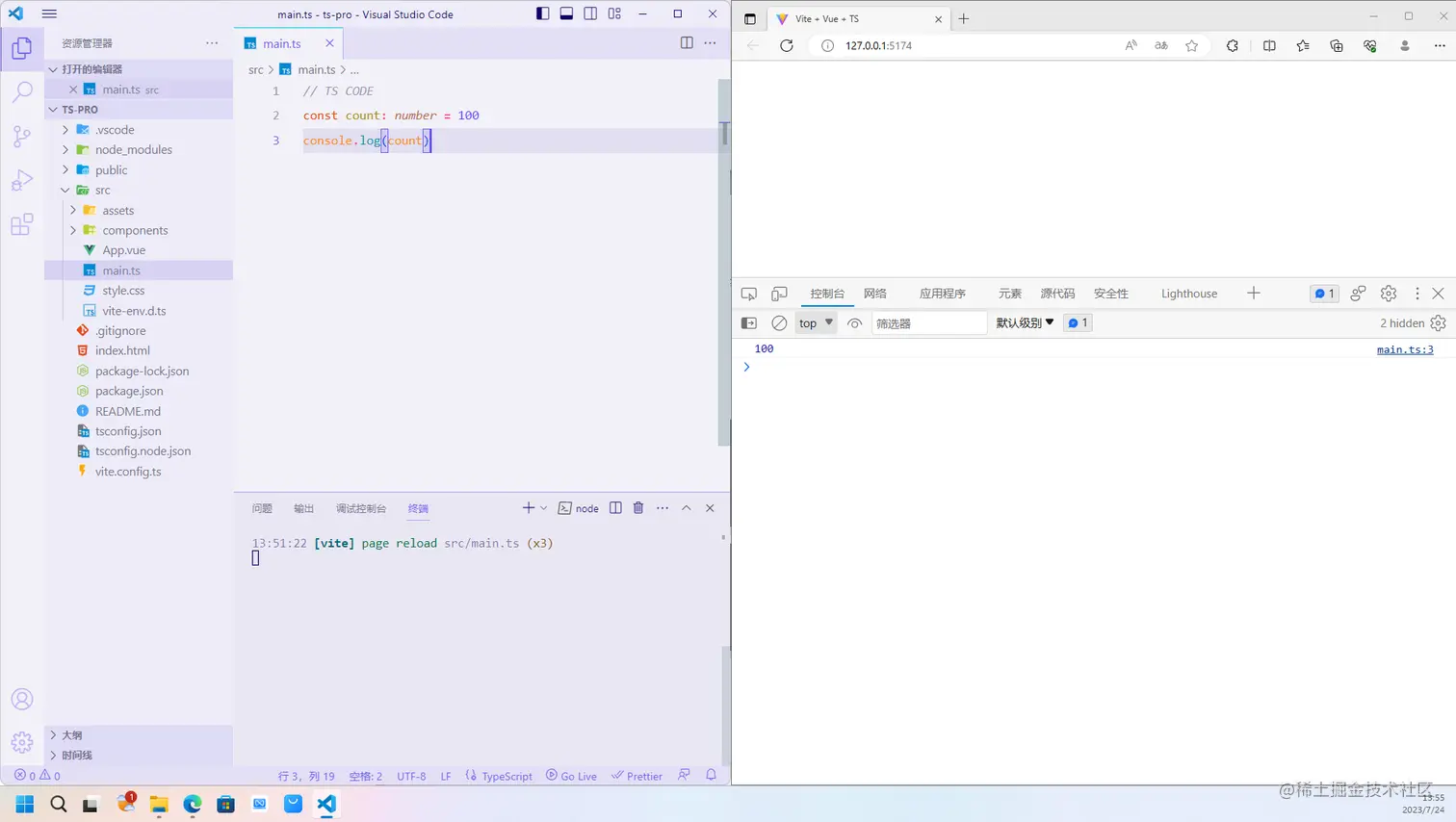Open the VS Code hamburger application menu

tap(50, 13)
